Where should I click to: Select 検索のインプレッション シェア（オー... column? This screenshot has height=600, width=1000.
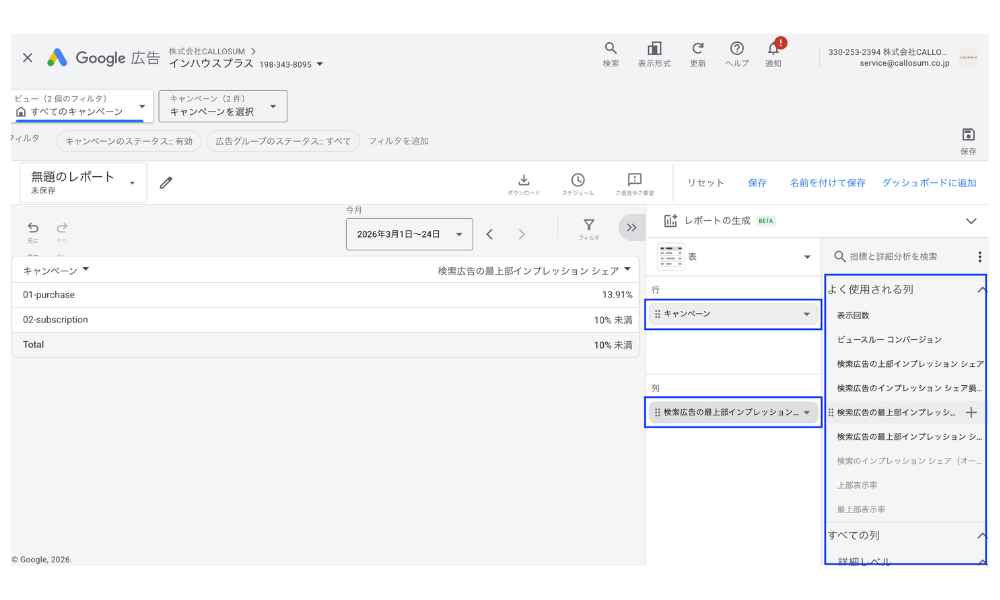click(909, 461)
